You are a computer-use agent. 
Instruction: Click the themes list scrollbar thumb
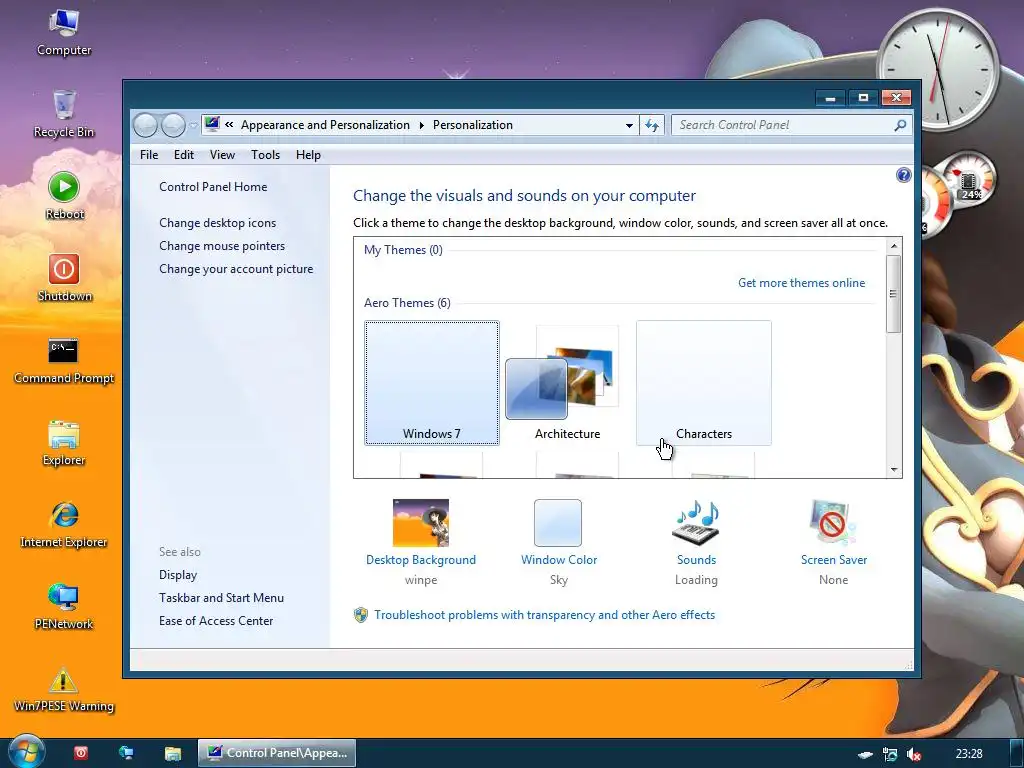[x=893, y=294]
